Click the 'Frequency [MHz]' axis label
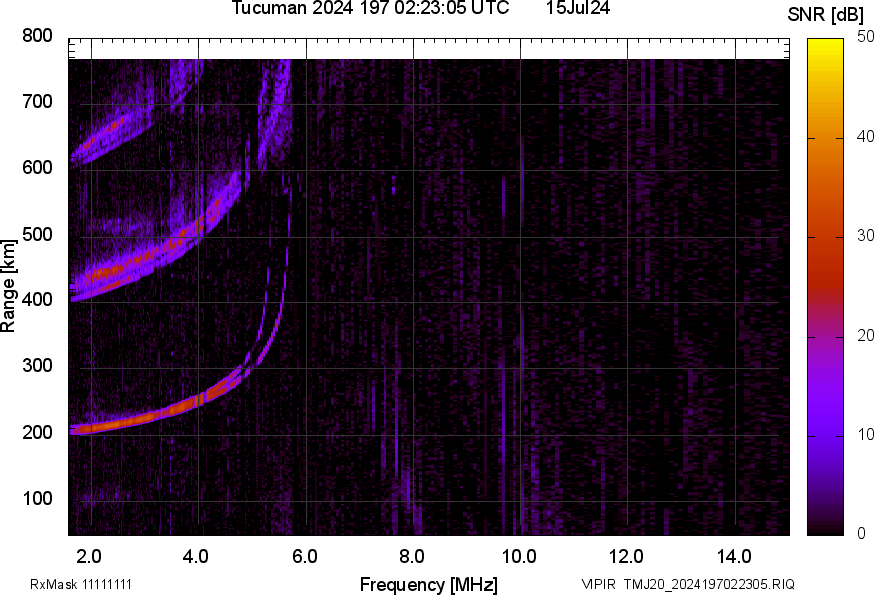874x595 pixels. pos(429,585)
